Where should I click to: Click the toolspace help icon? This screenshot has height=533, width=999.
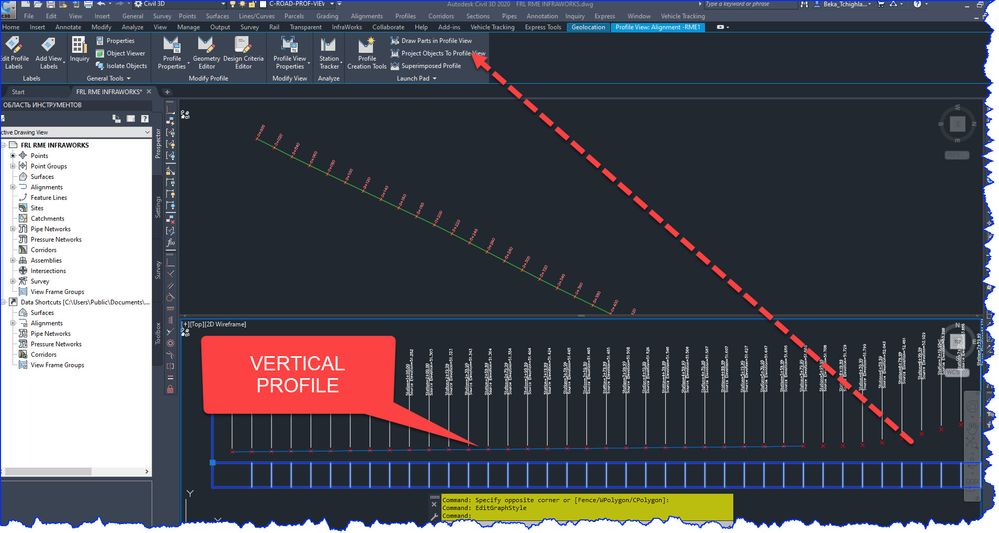coord(145,118)
